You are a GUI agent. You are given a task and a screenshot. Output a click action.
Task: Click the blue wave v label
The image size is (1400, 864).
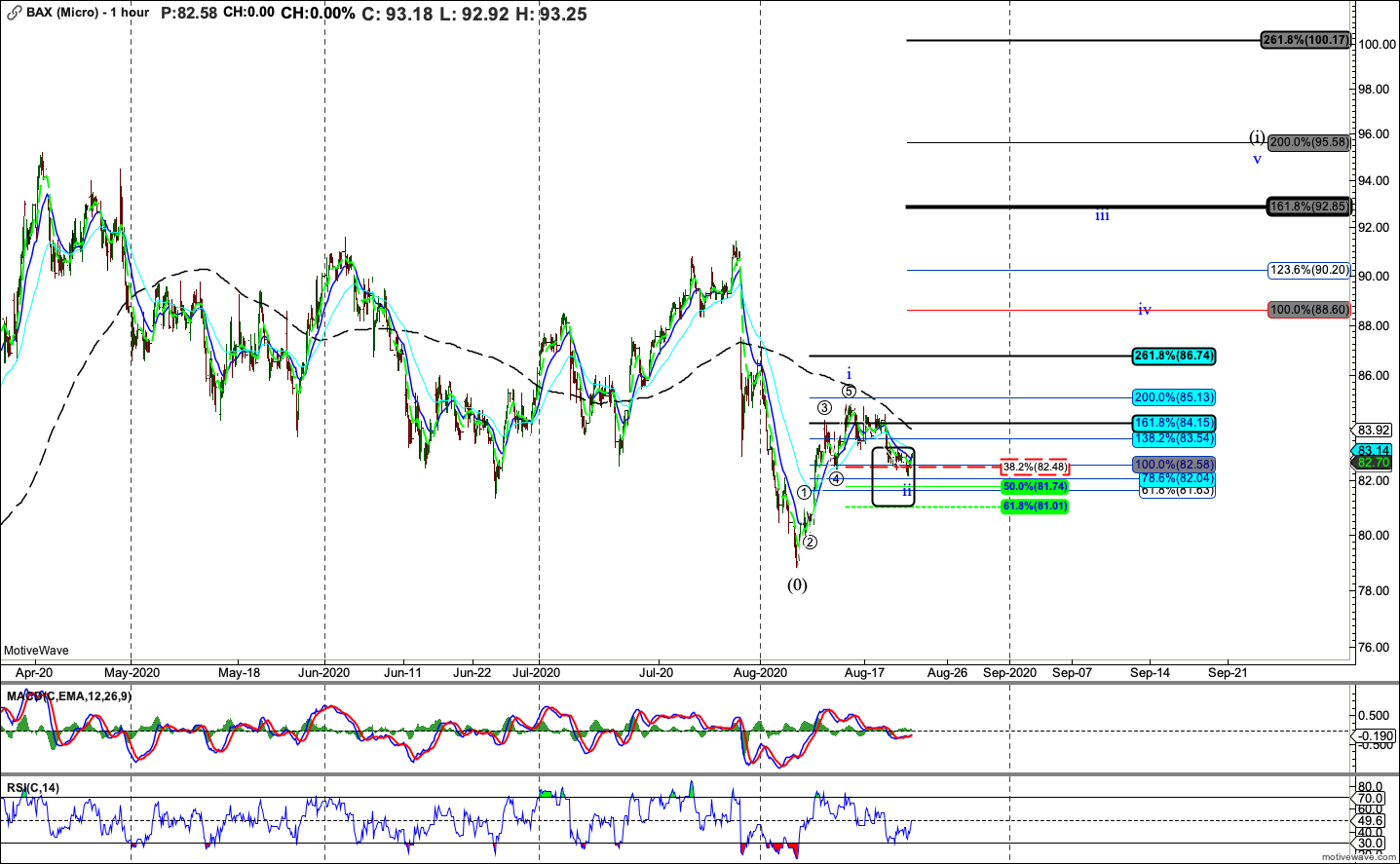(x=1257, y=159)
